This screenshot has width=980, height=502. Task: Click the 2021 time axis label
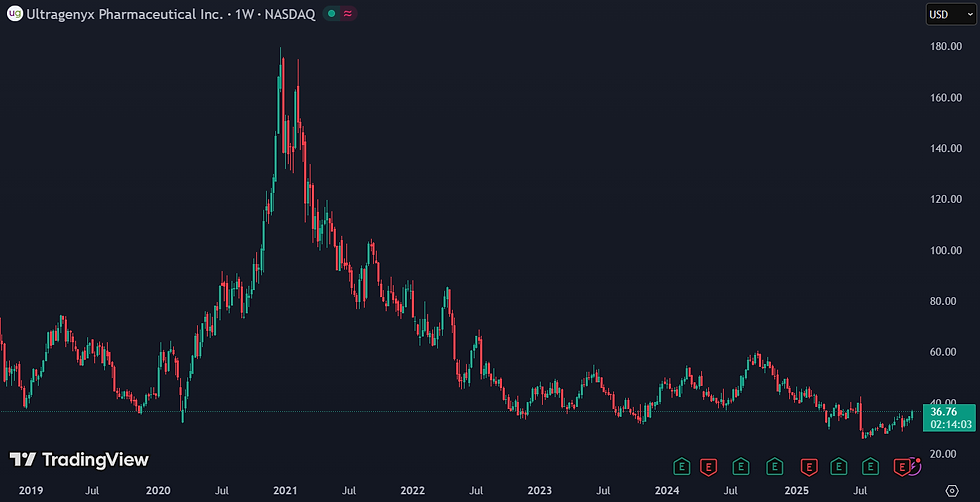click(285, 491)
